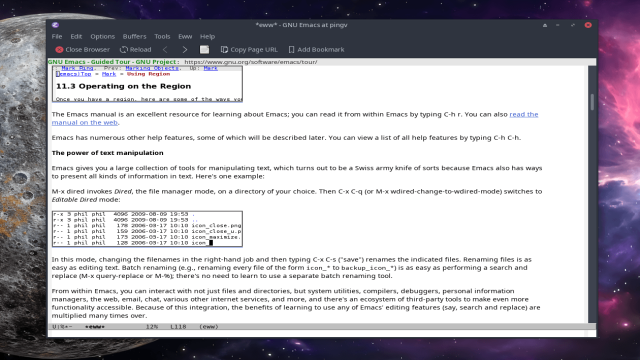Click the italic word 'Dired' in the paragraph
This screenshot has width=640, height=360.
[x=123, y=191]
